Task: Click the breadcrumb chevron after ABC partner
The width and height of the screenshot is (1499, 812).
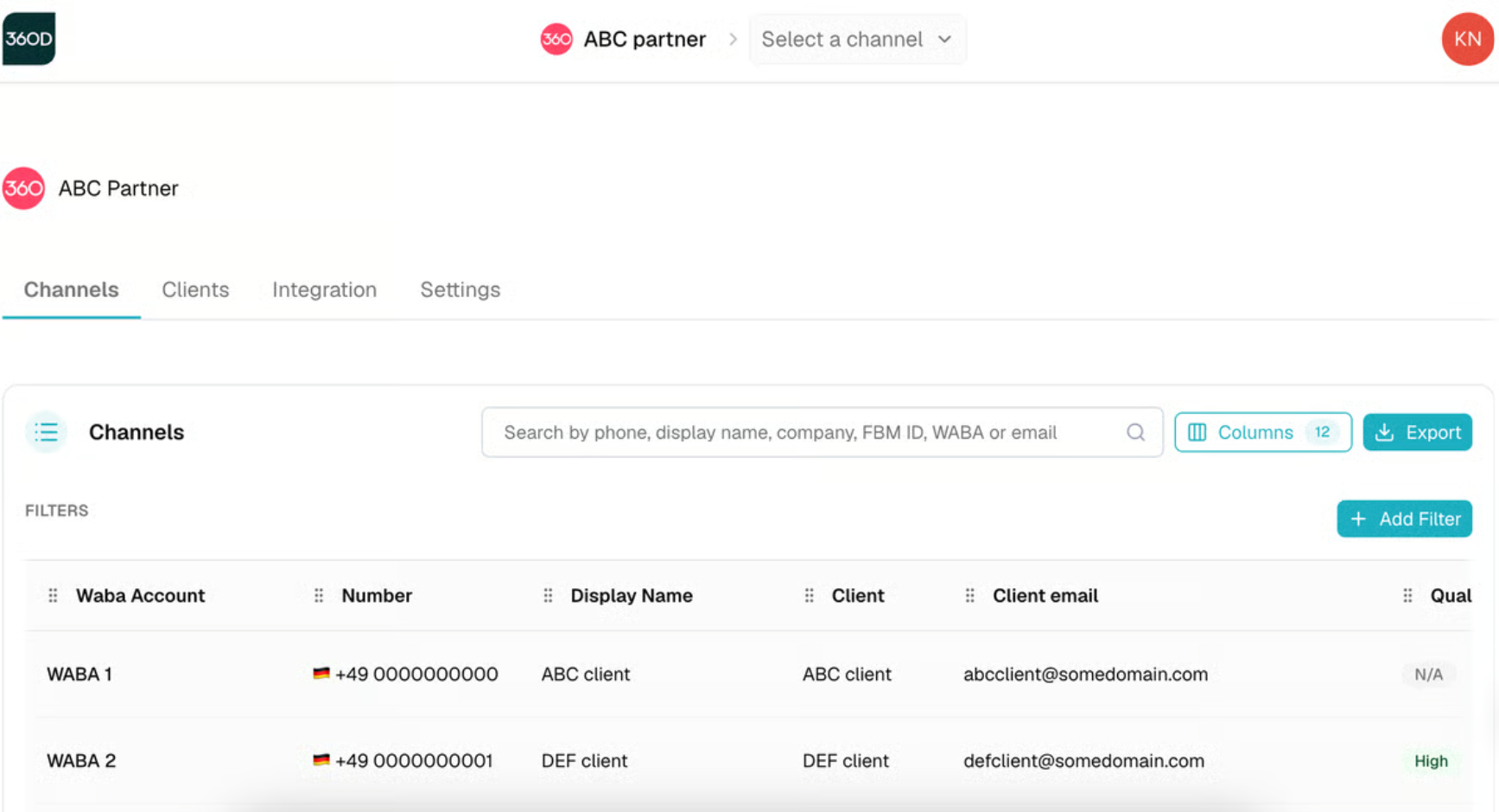Action: tap(733, 39)
